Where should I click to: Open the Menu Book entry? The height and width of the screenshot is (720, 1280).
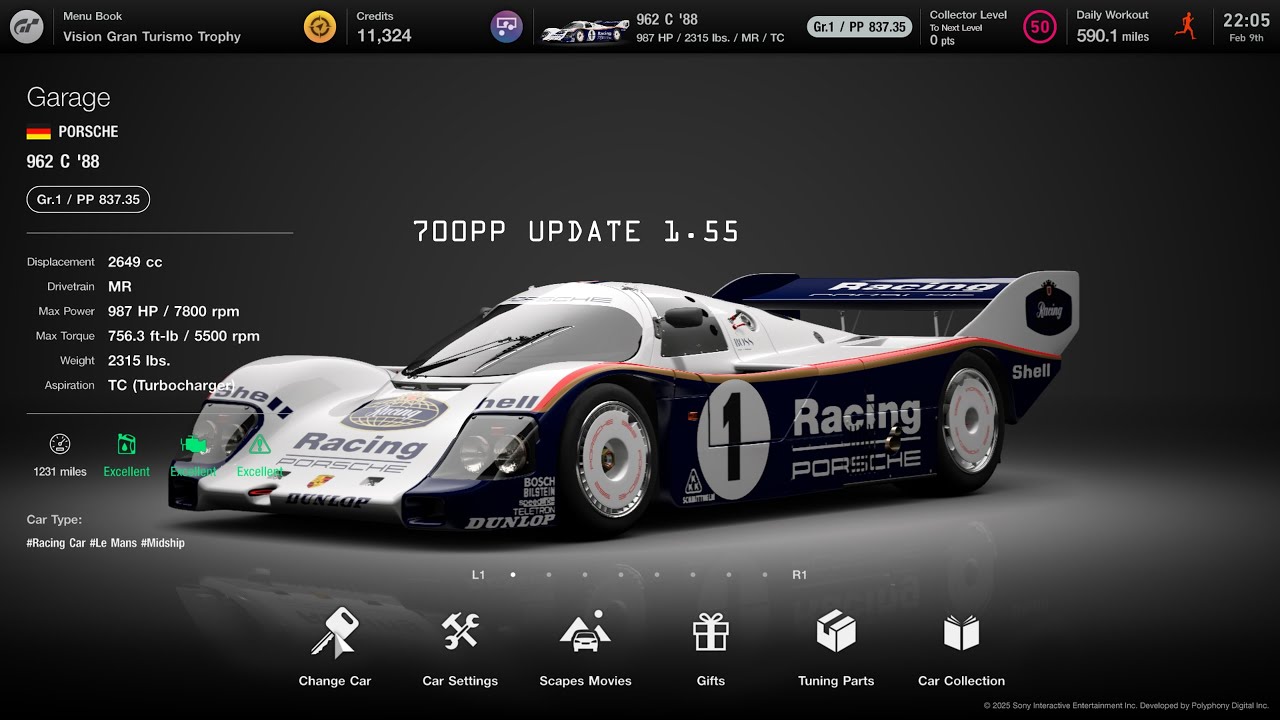[152, 27]
